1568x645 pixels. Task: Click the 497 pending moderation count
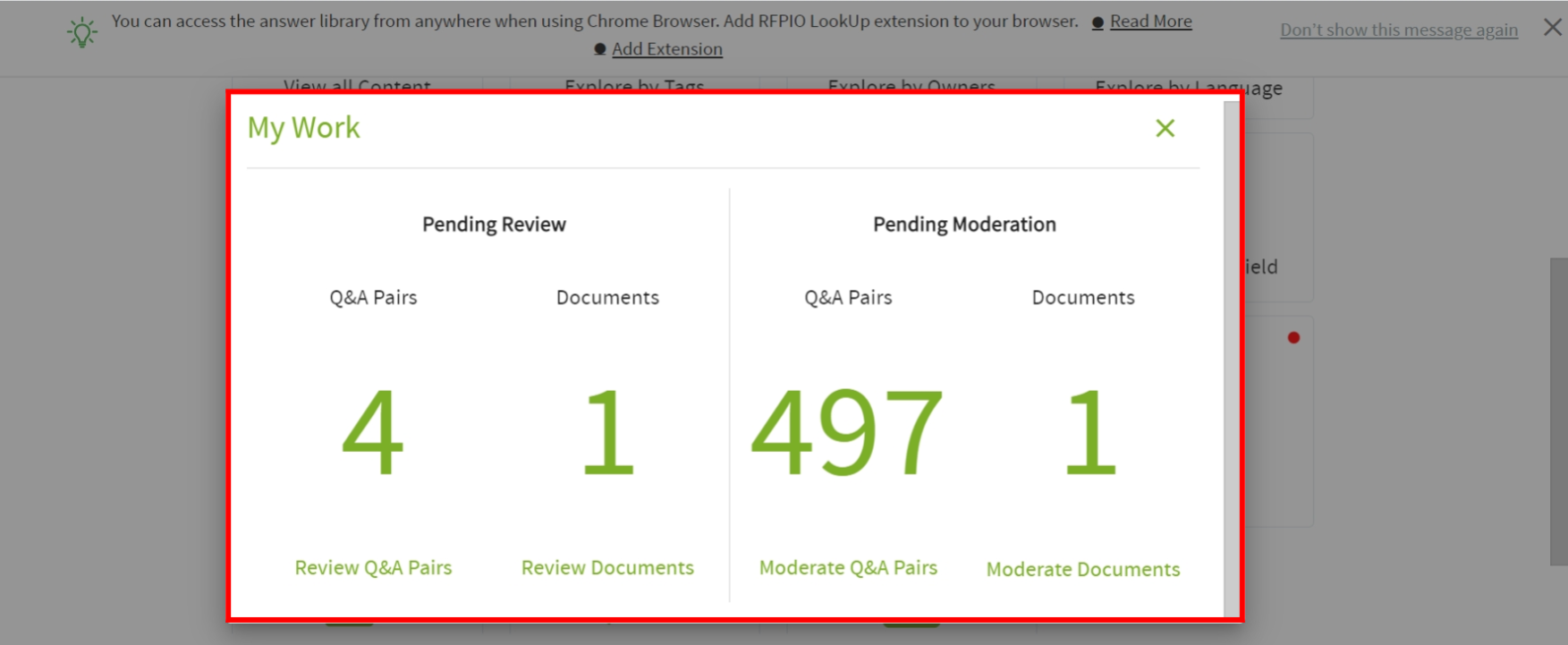coord(847,432)
